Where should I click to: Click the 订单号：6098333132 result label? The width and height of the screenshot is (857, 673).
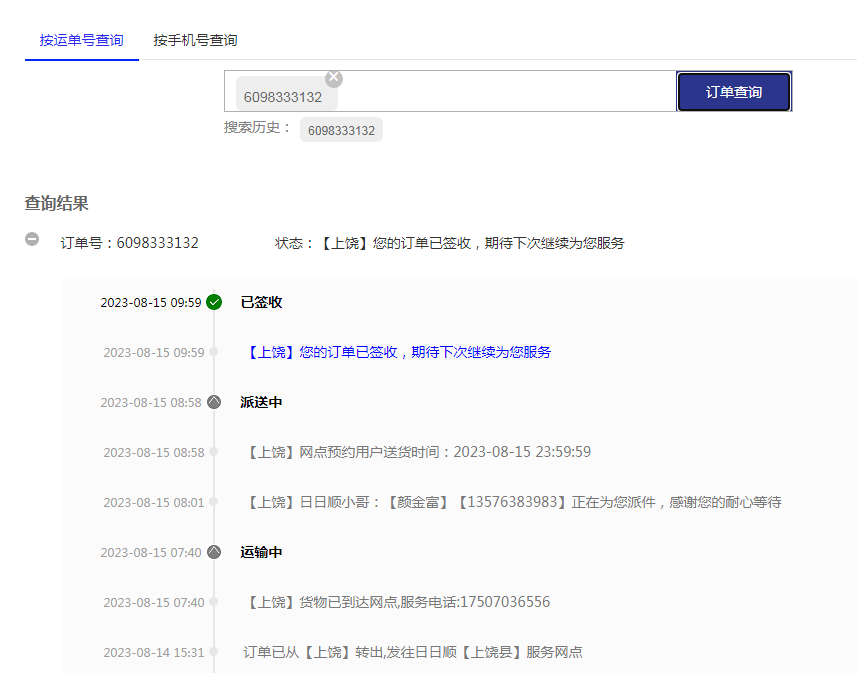point(129,243)
